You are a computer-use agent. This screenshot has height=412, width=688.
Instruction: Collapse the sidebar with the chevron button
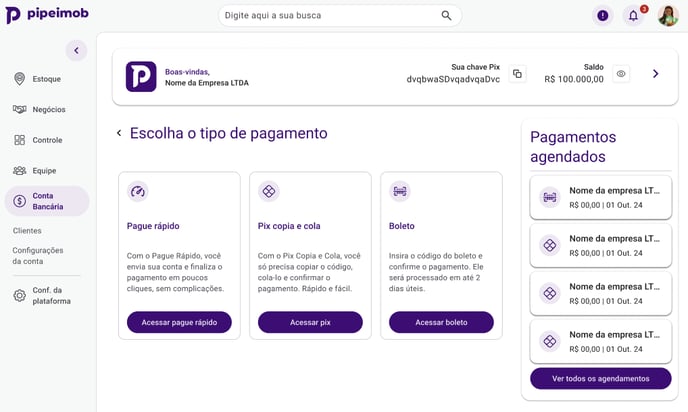pyautogui.click(x=76, y=50)
